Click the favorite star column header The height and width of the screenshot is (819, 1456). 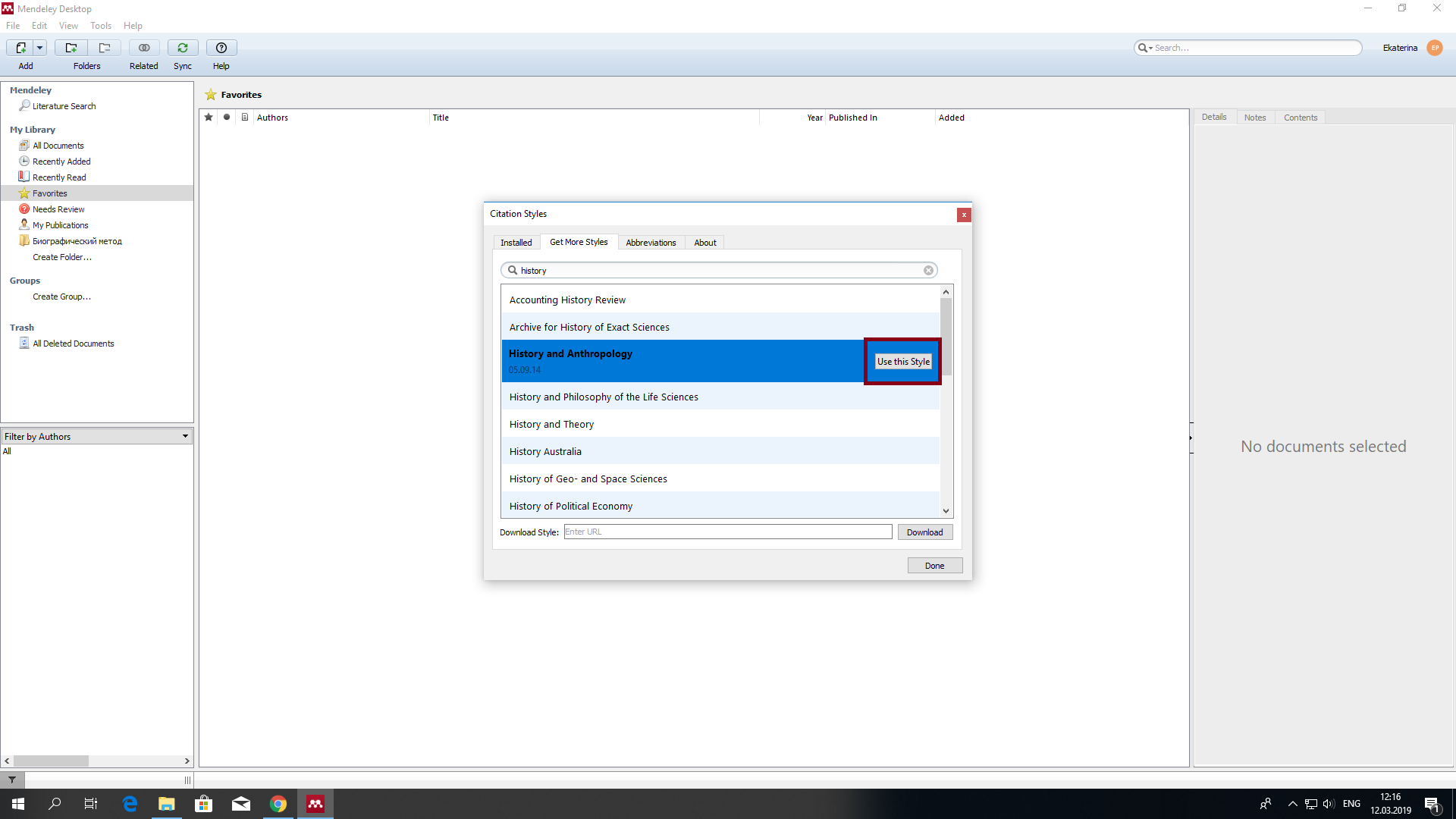point(209,118)
